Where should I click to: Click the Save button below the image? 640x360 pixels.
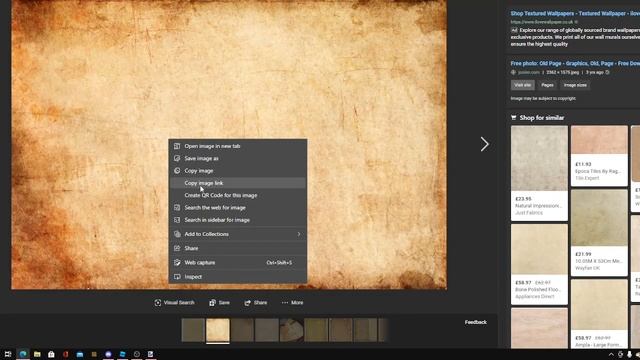[x=220, y=302]
